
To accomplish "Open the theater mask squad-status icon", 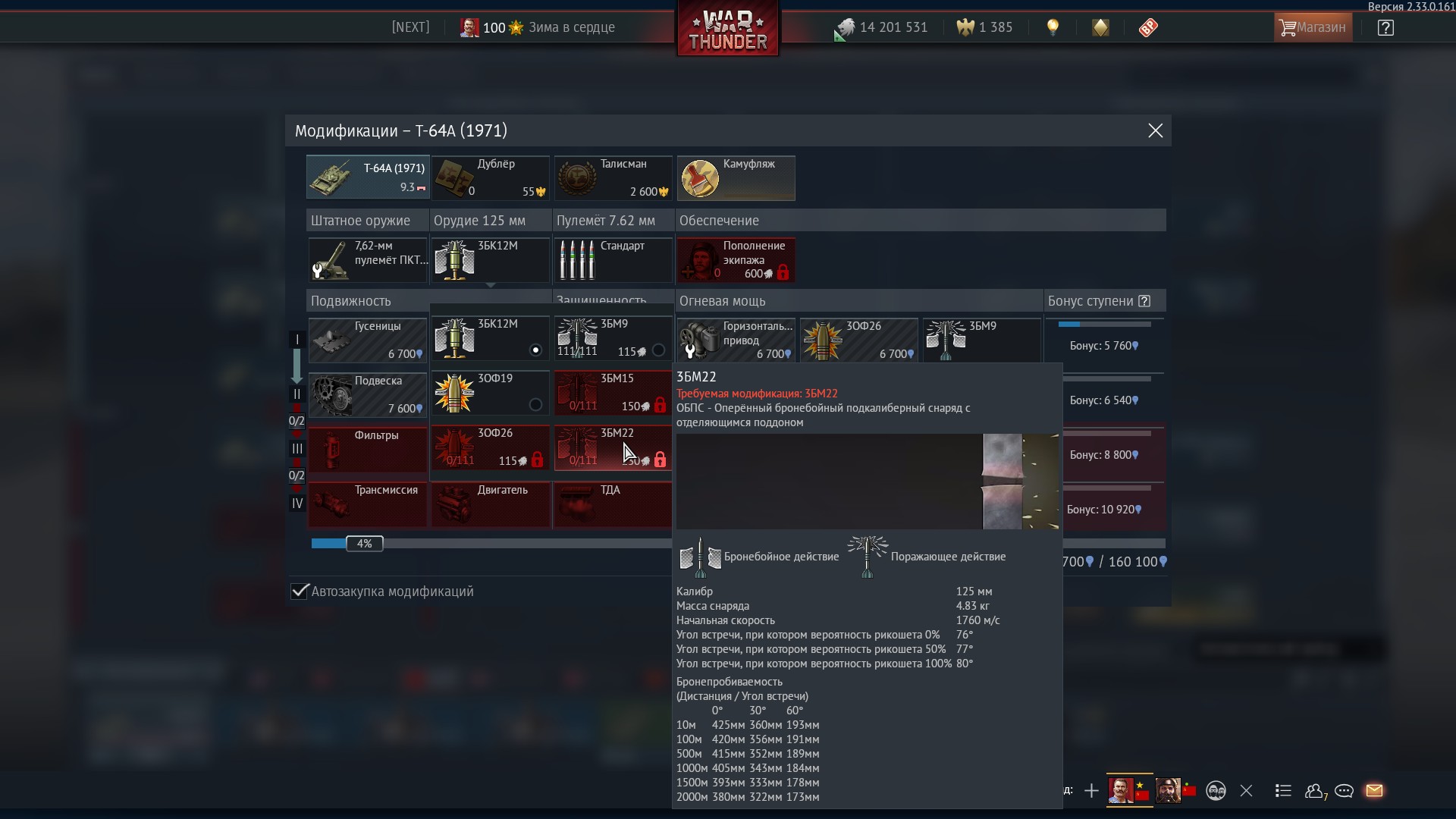I will tap(1216, 791).
